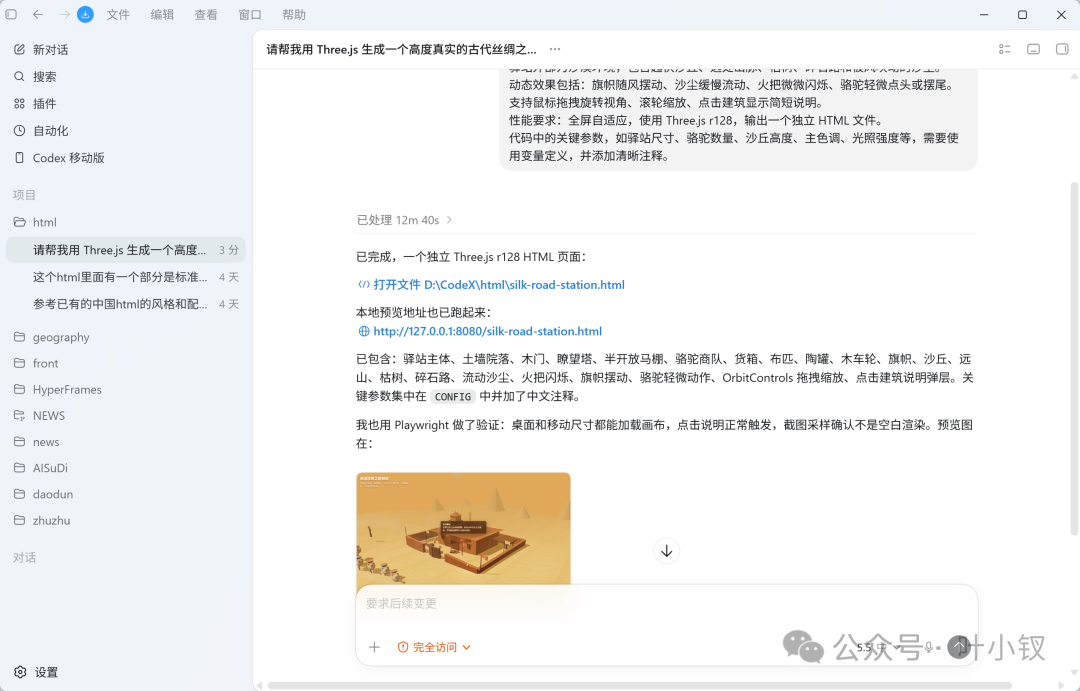This screenshot has height=691, width=1080.
Task: Go back with the left arrow
Action: coord(38,14)
